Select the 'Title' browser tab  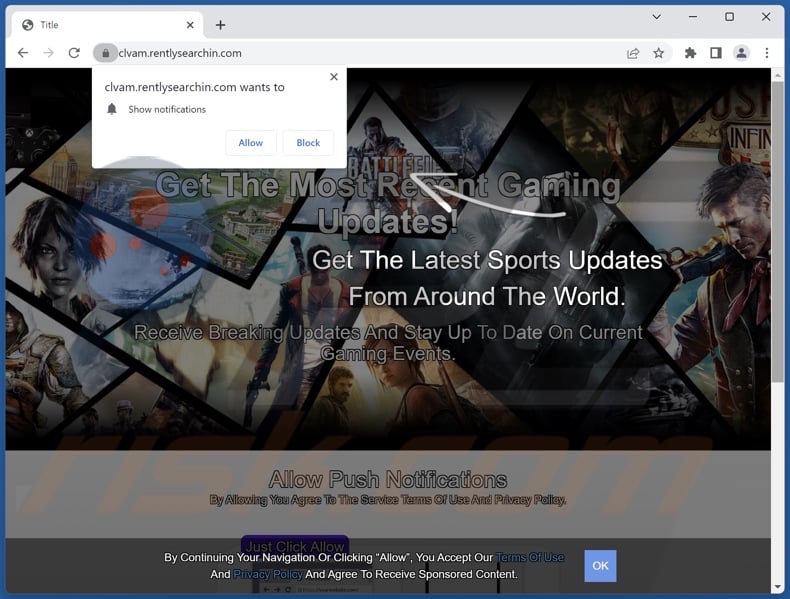tap(105, 25)
